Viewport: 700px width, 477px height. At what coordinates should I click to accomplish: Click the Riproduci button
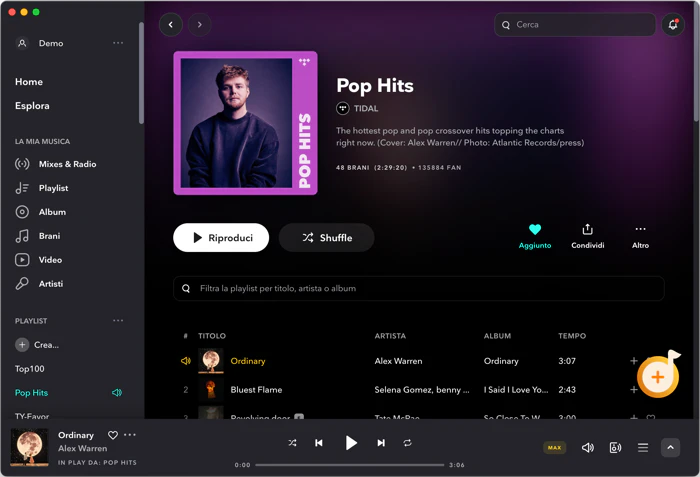tap(221, 238)
